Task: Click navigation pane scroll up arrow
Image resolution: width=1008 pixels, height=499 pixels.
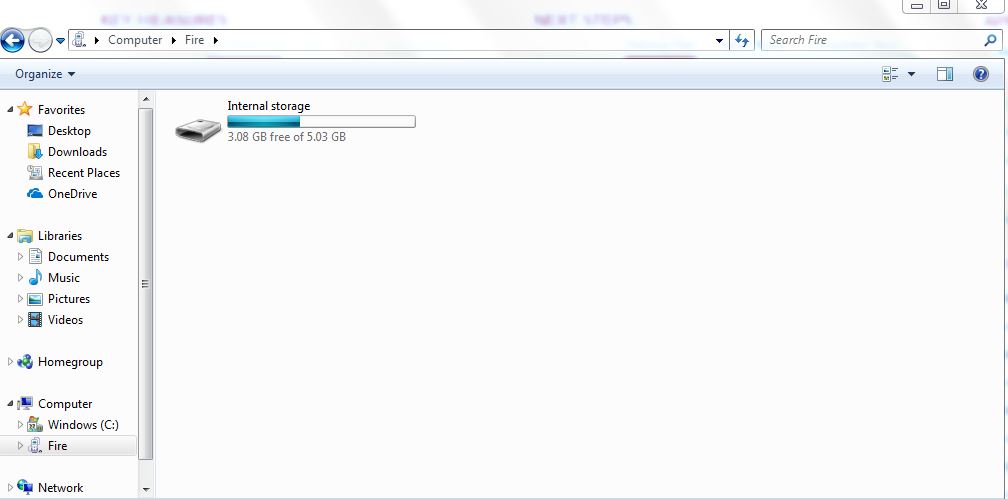Action: coord(146,99)
